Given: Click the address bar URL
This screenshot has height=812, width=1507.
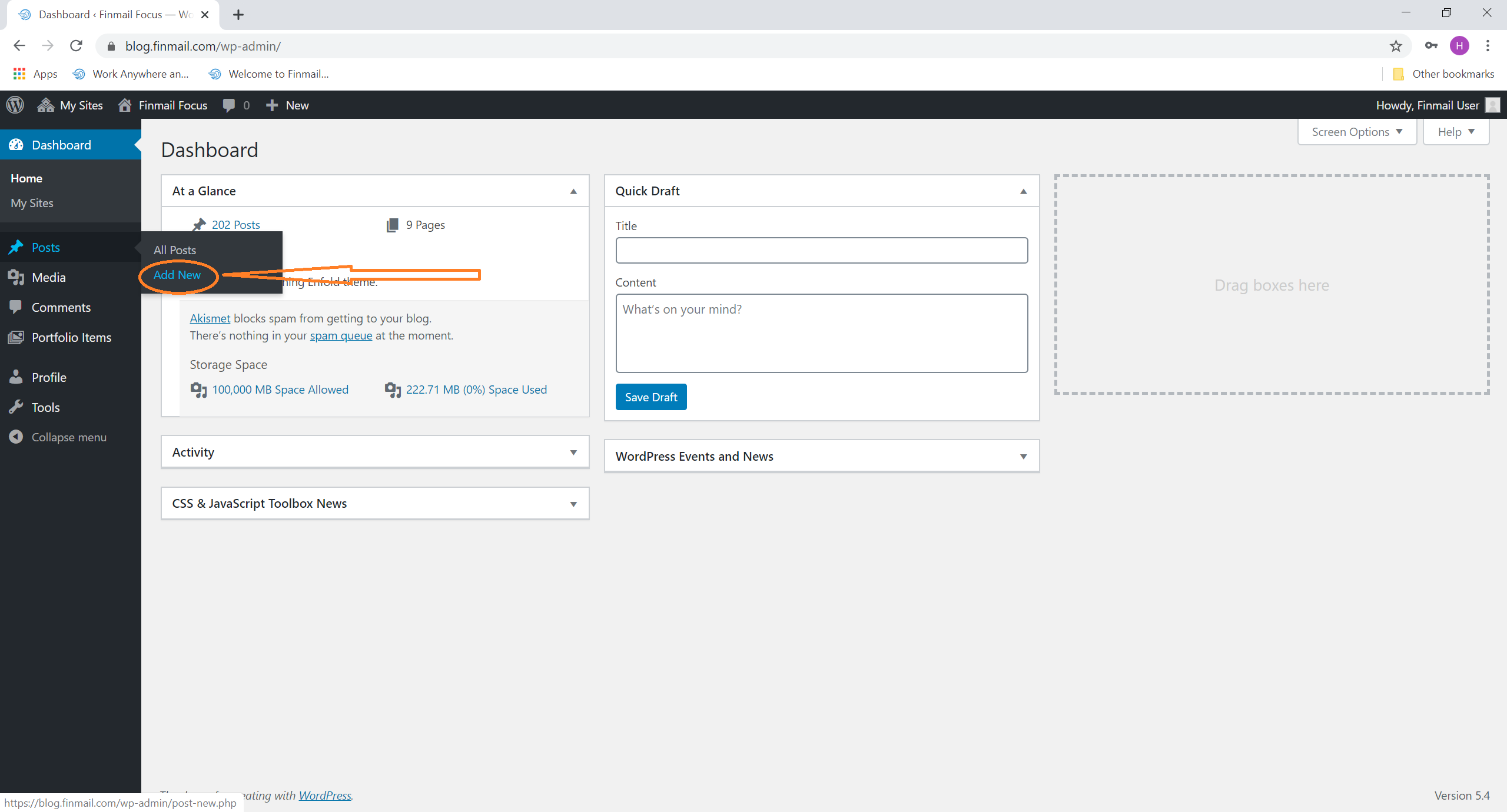Looking at the screenshot, I should [203, 46].
